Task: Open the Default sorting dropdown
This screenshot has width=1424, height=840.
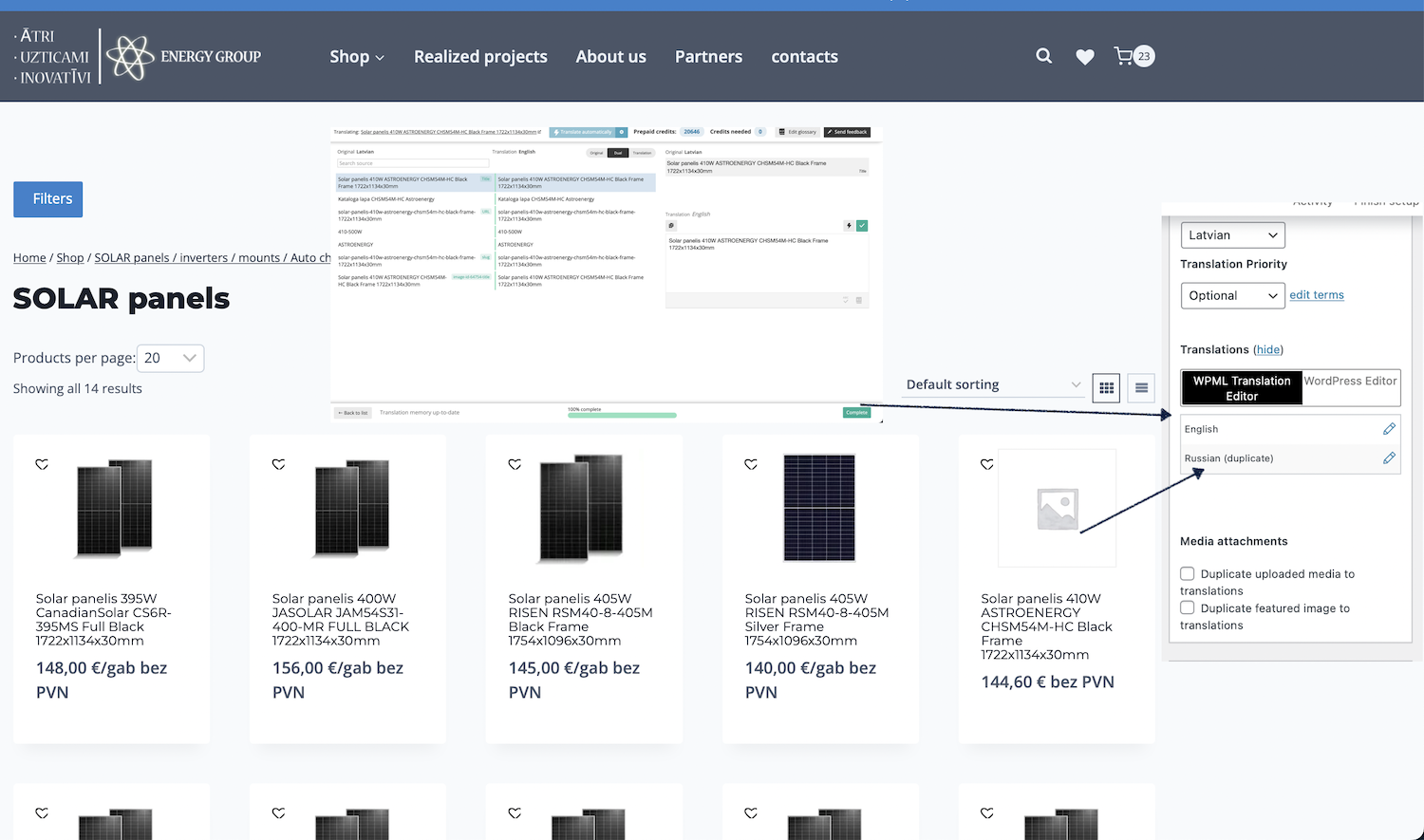Action: point(993,384)
